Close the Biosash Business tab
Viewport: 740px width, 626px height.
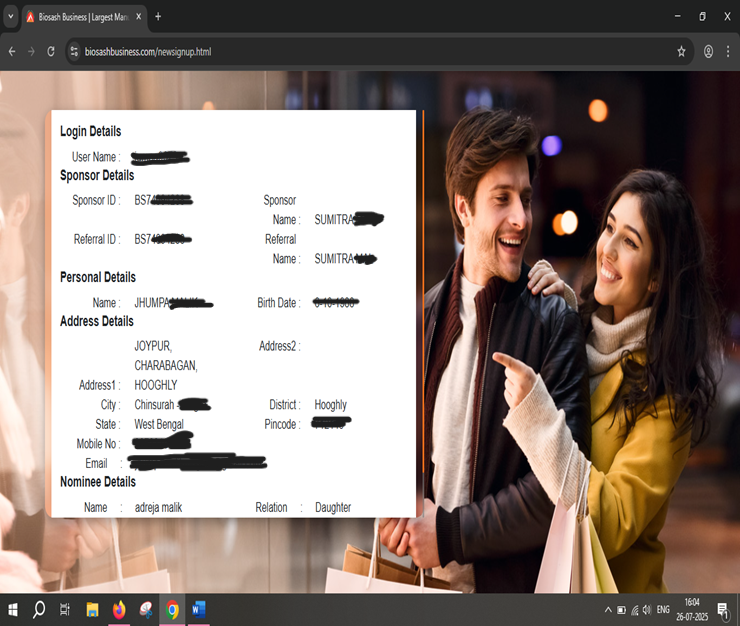tap(138, 17)
